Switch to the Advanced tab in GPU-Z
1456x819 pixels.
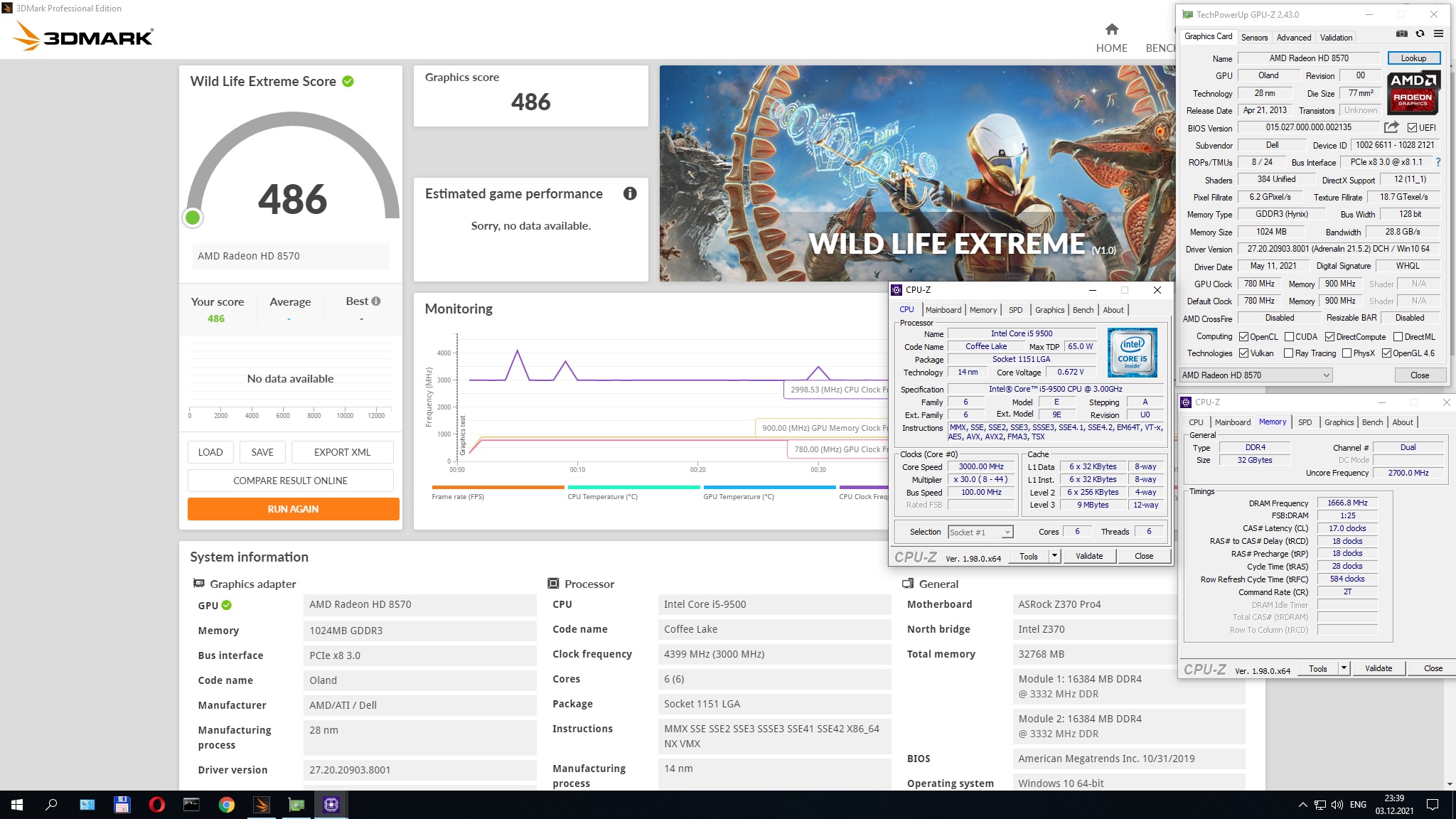1293,38
